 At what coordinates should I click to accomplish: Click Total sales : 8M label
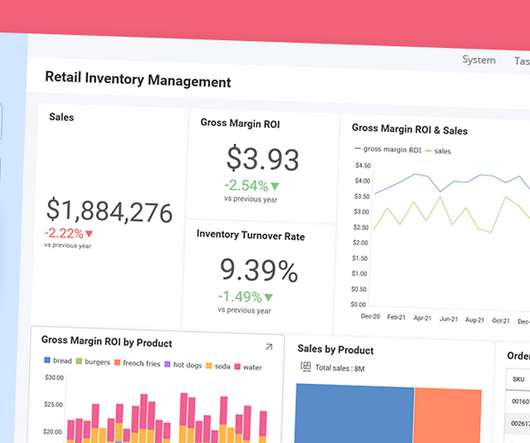340,368
